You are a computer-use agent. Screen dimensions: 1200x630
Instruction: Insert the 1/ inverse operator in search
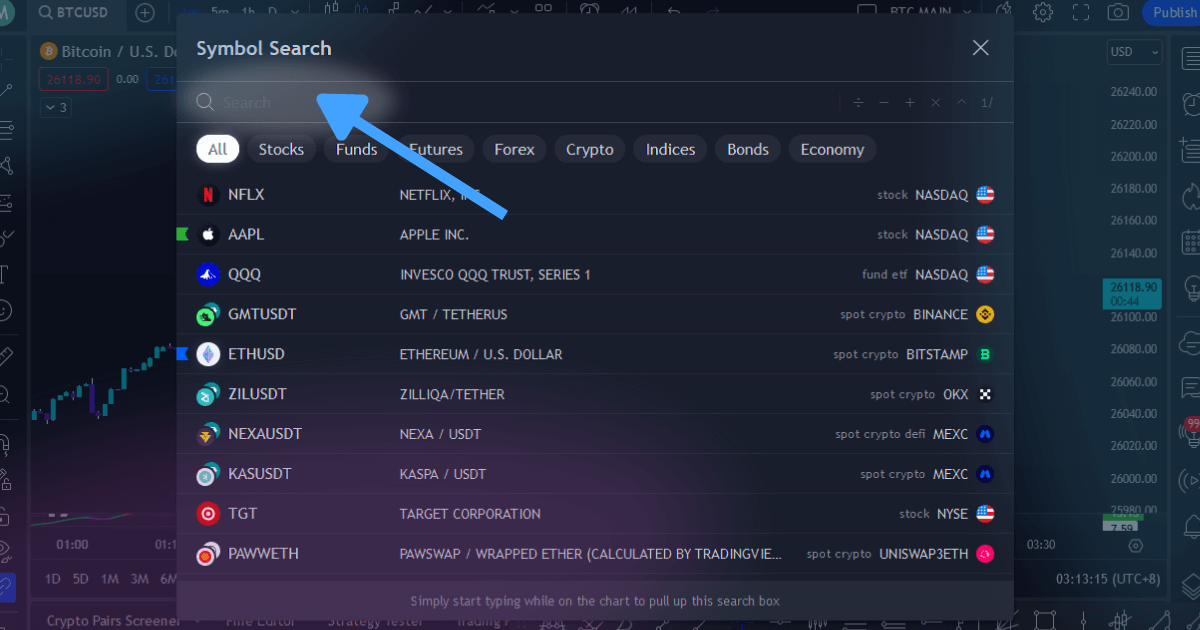[x=987, y=102]
